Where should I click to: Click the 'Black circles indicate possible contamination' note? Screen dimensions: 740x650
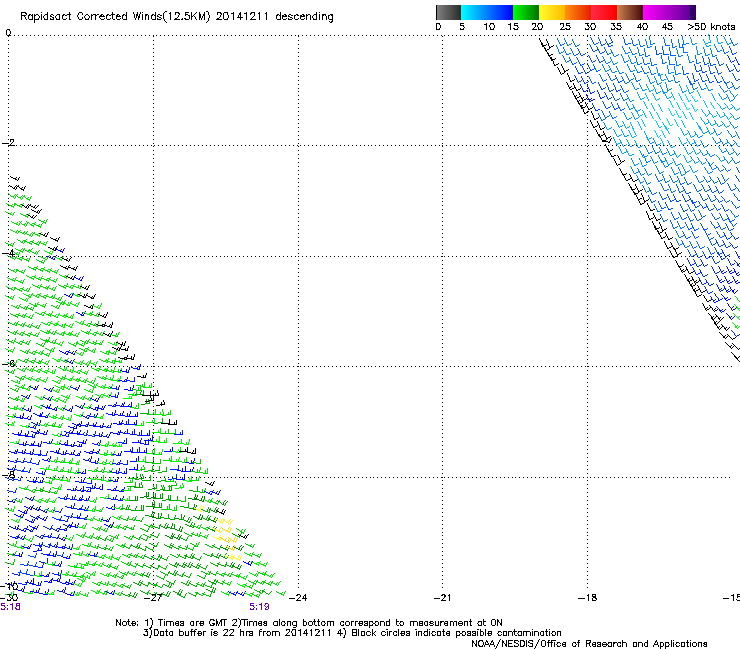click(456, 633)
